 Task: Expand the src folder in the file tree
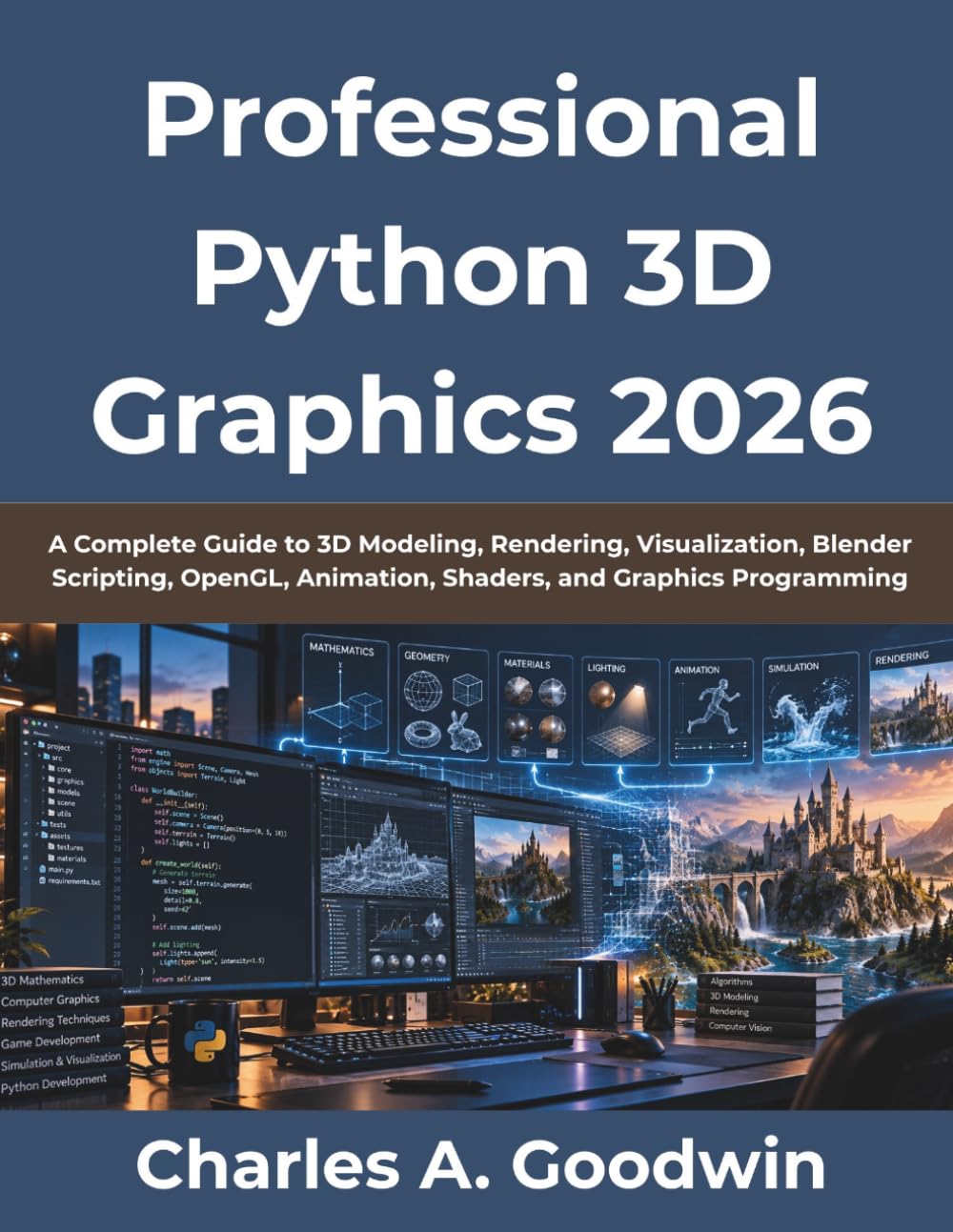click(x=51, y=758)
